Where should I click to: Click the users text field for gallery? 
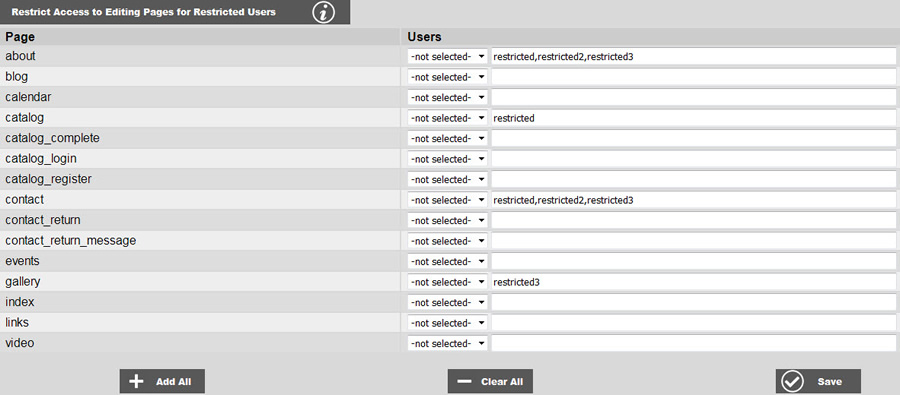[693, 282]
